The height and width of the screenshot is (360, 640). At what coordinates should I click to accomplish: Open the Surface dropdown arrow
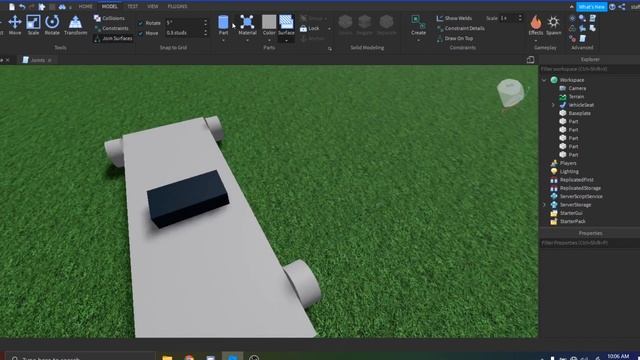pos(286,41)
